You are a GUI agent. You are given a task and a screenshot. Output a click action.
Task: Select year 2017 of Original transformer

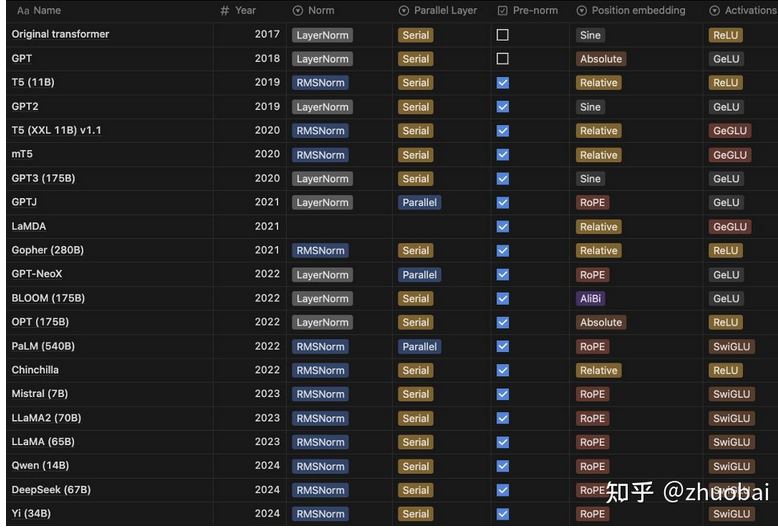tap(267, 34)
